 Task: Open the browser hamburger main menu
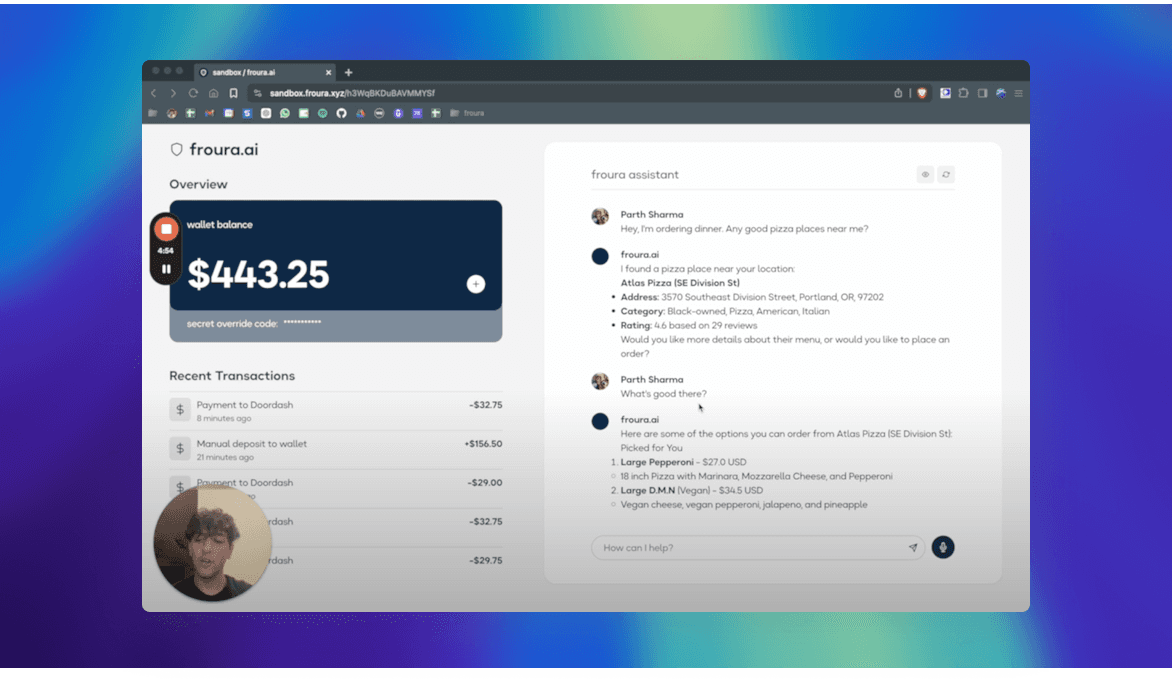[1018, 93]
